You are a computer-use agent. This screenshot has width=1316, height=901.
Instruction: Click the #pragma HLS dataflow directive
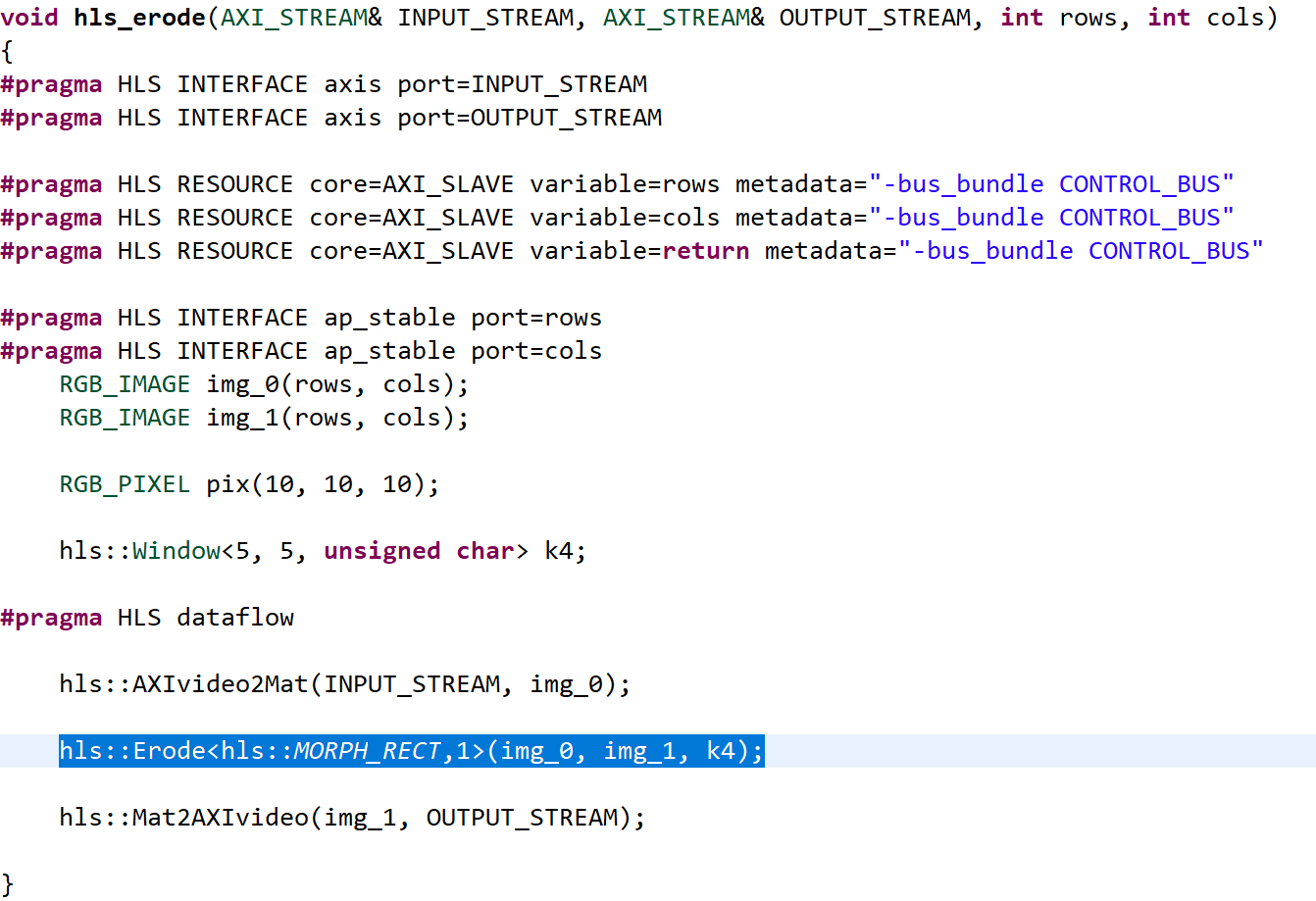click(x=147, y=617)
